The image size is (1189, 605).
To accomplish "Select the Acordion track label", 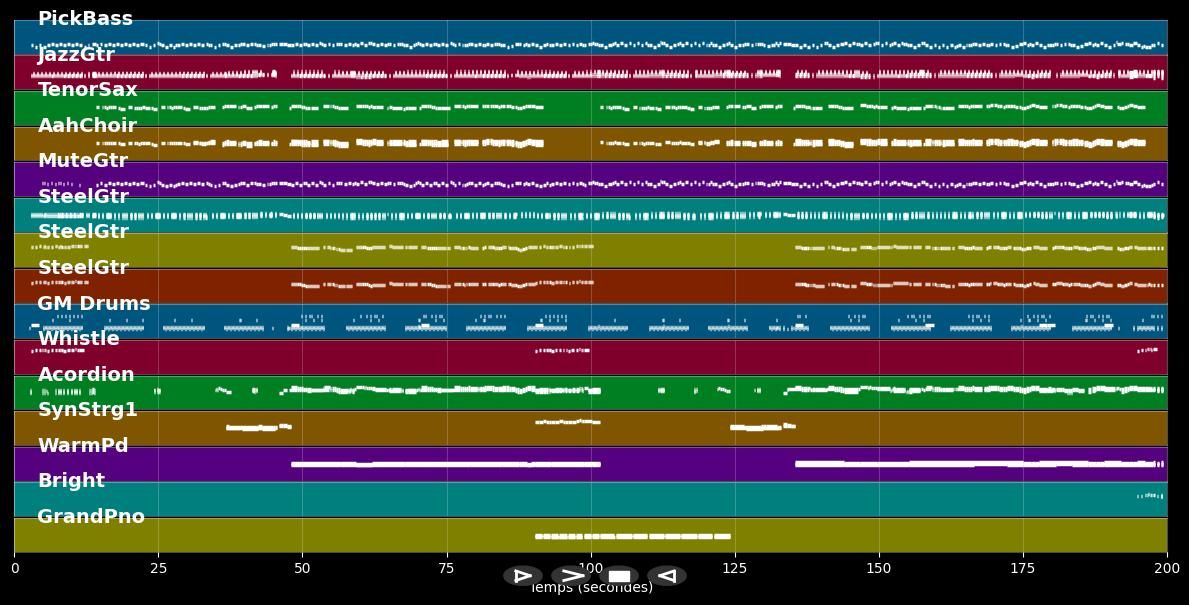I will [86, 375].
